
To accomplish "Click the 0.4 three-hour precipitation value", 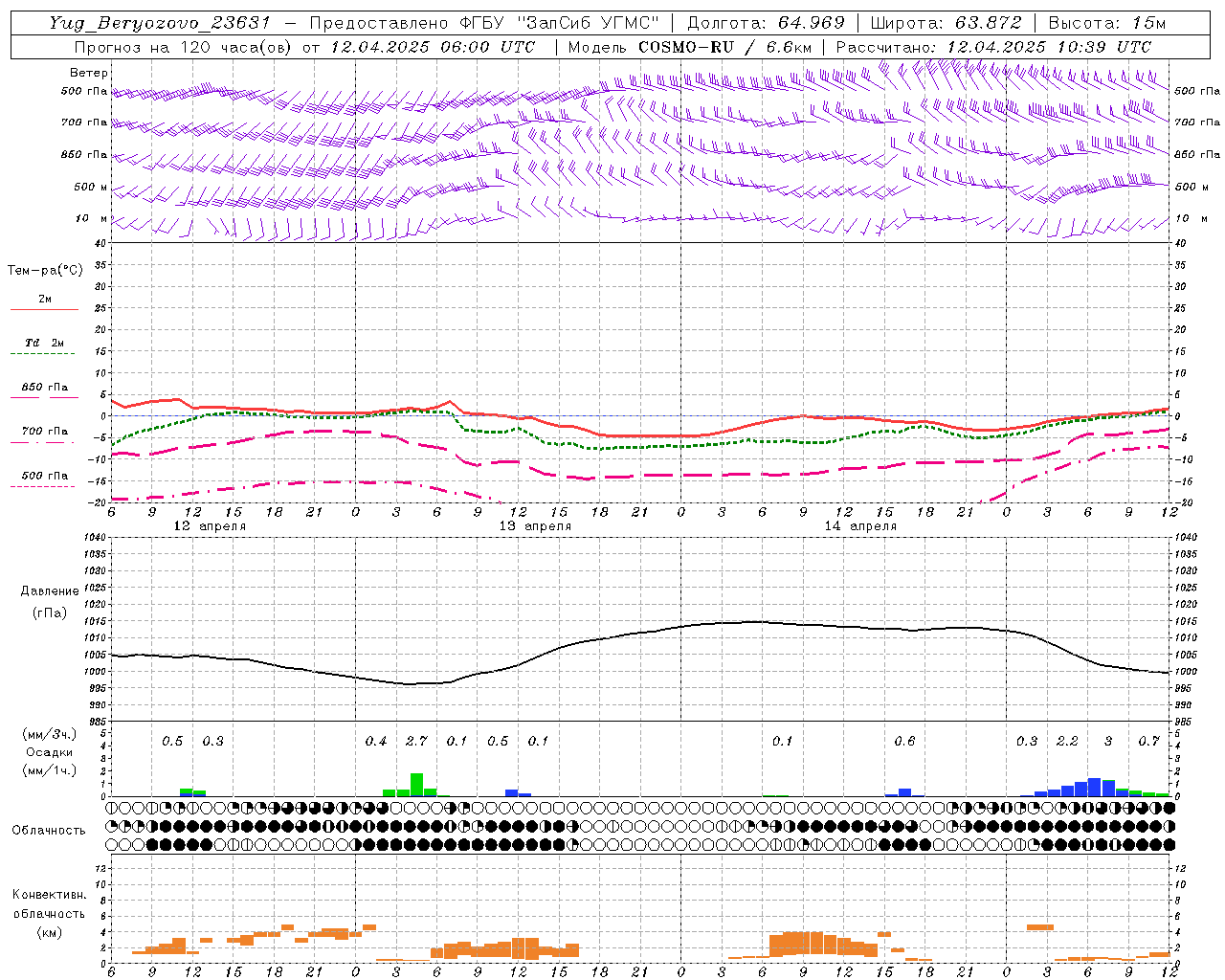I will 376,742.
